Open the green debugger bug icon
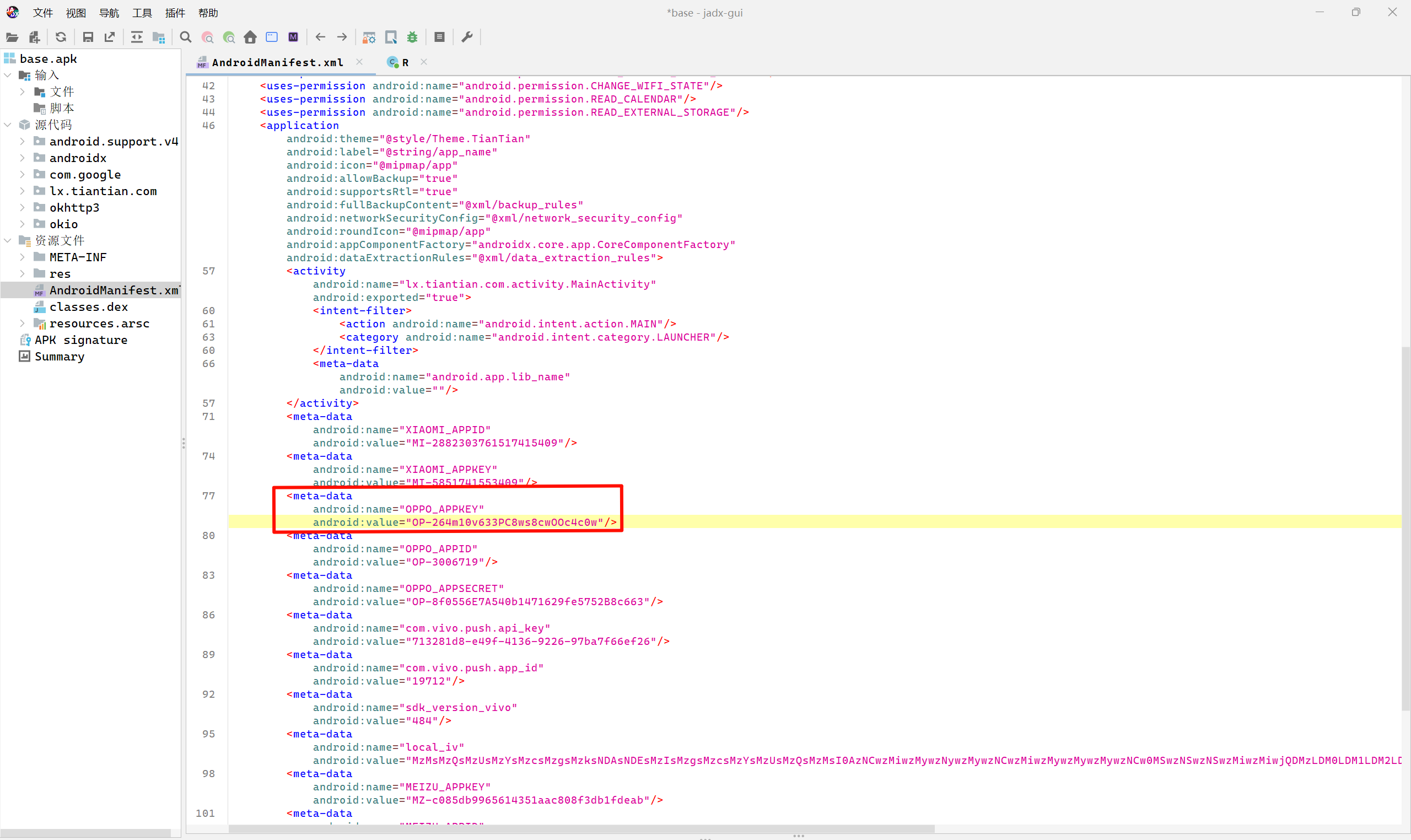 tap(413, 37)
